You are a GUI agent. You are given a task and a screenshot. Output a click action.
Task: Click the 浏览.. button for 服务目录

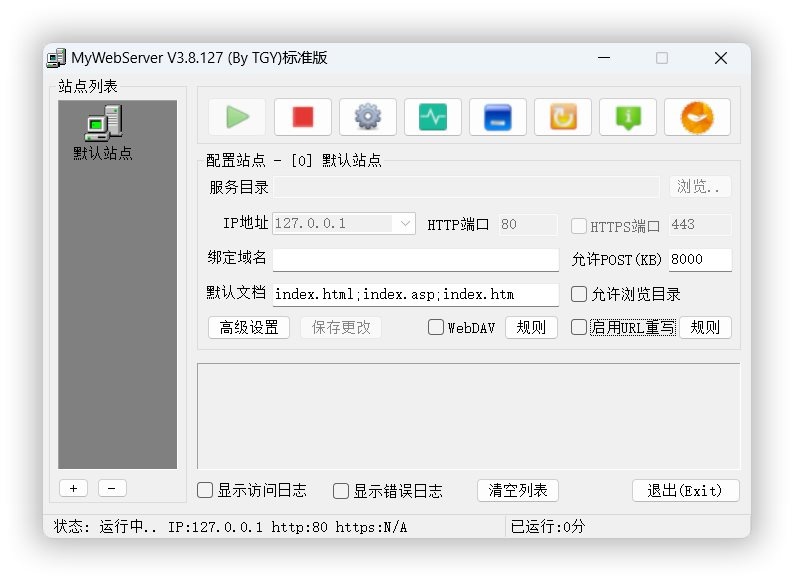click(x=700, y=187)
